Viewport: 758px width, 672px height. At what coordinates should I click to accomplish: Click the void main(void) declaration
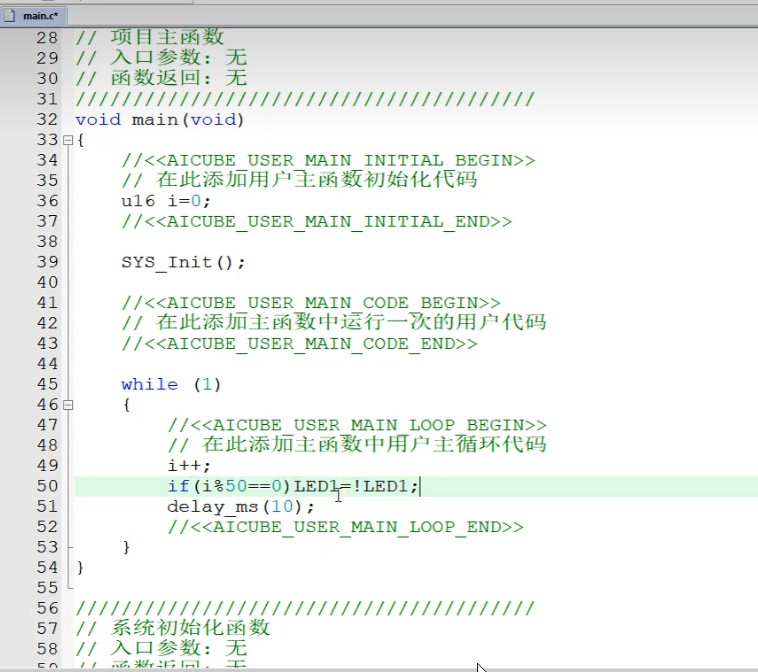pyautogui.click(x=160, y=120)
